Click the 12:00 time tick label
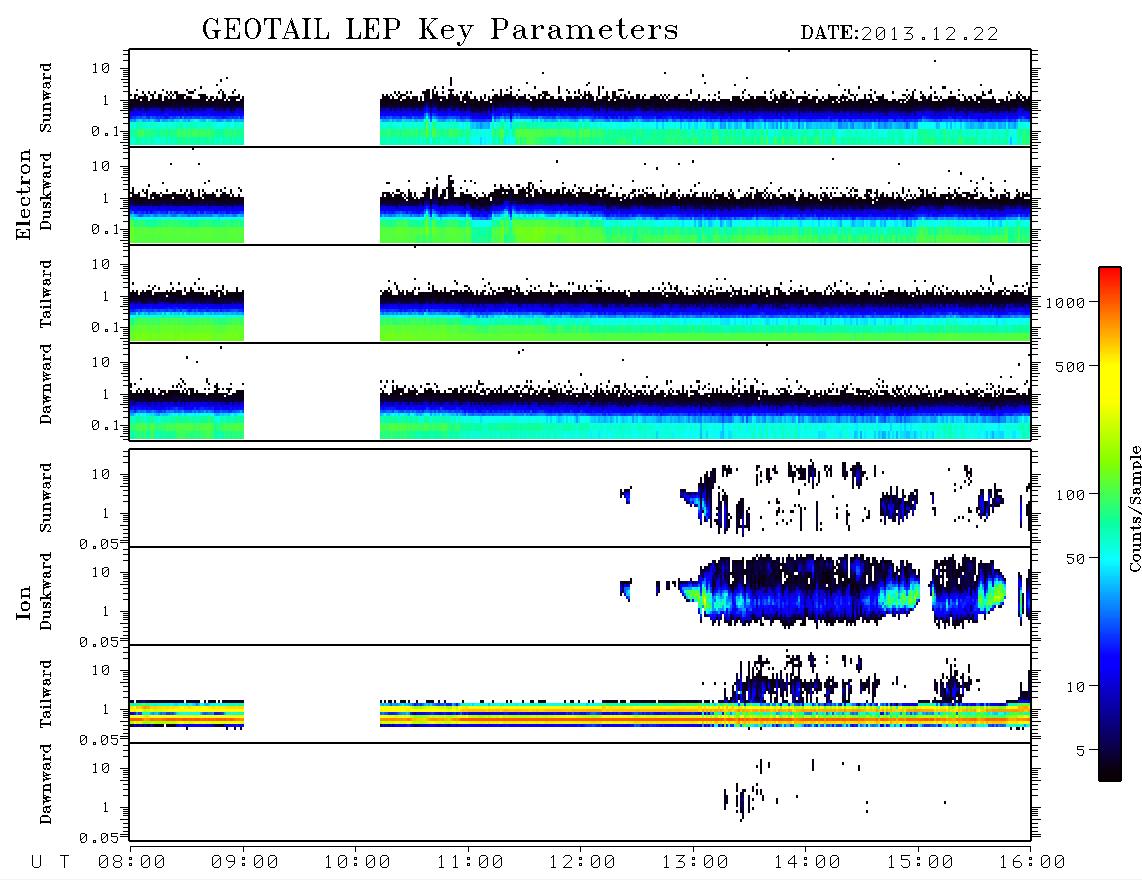Image resolution: width=1142 pixels, height=880 pixels. click(582, 863)
